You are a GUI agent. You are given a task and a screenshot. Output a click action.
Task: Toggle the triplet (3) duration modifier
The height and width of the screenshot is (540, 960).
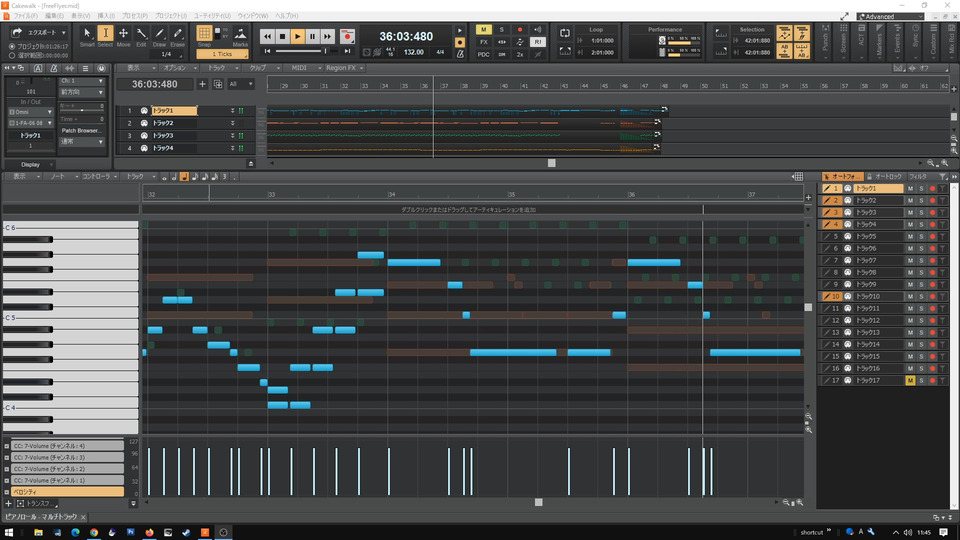coord(224,177)
